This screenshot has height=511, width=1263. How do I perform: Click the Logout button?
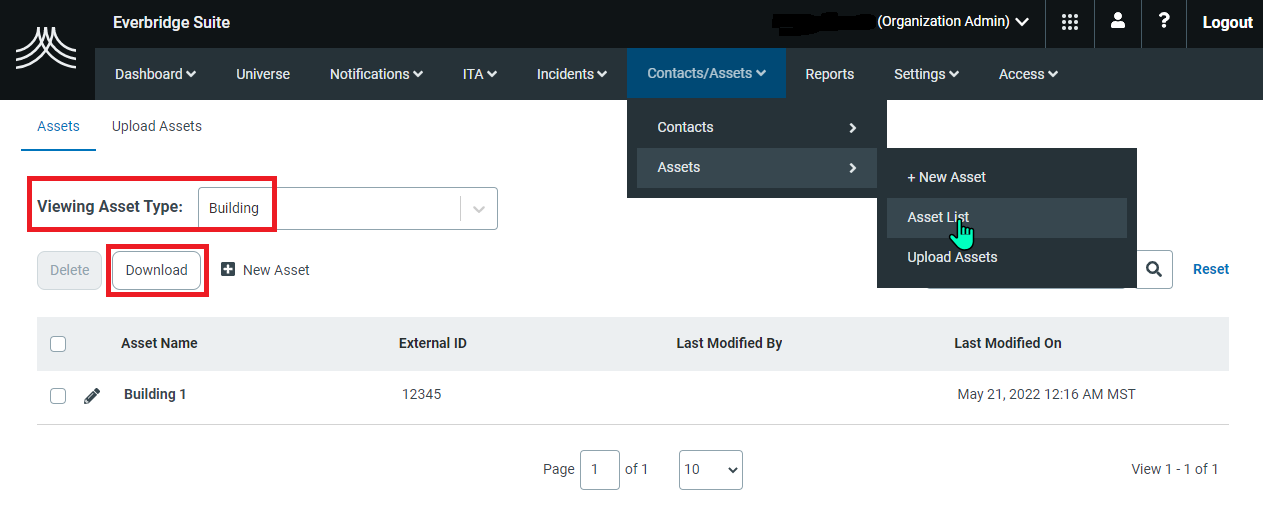click(1227, 22)
